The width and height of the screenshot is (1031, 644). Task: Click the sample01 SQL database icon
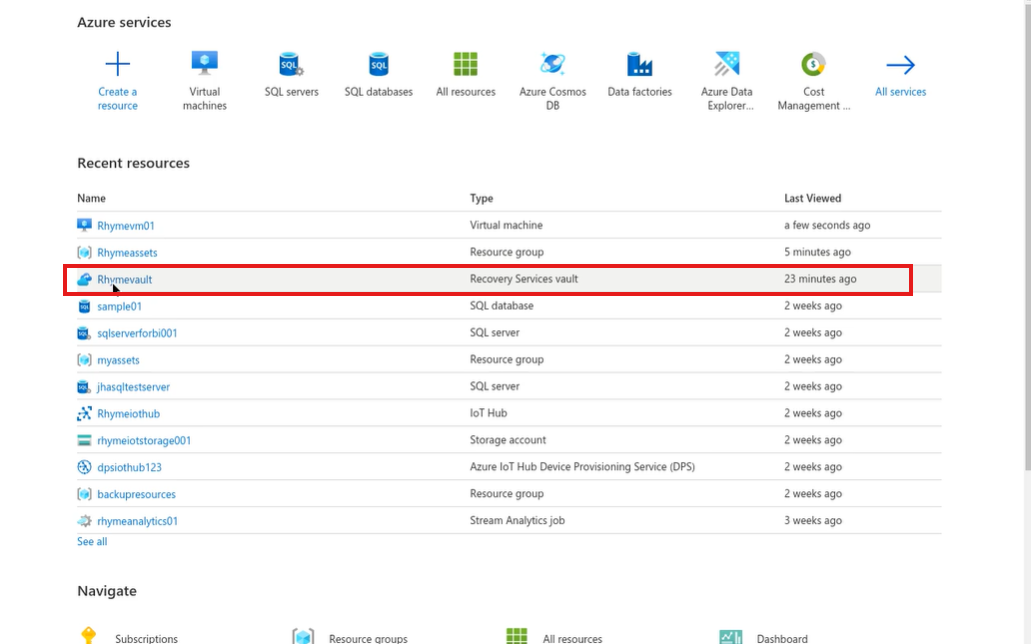tap(84, 306)
